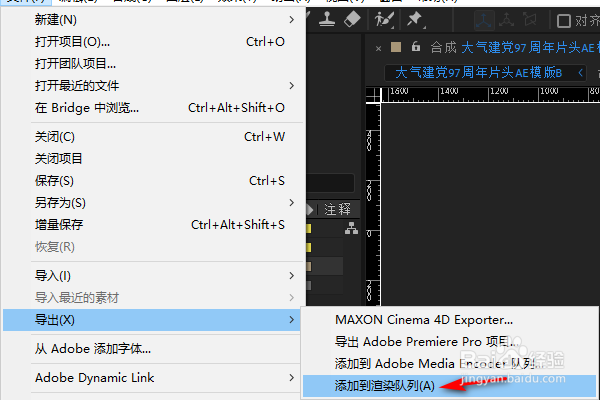The image size is (600, 400).
Task: Click the composition flowchart hierarchy icon
Action: pos(351,228)
